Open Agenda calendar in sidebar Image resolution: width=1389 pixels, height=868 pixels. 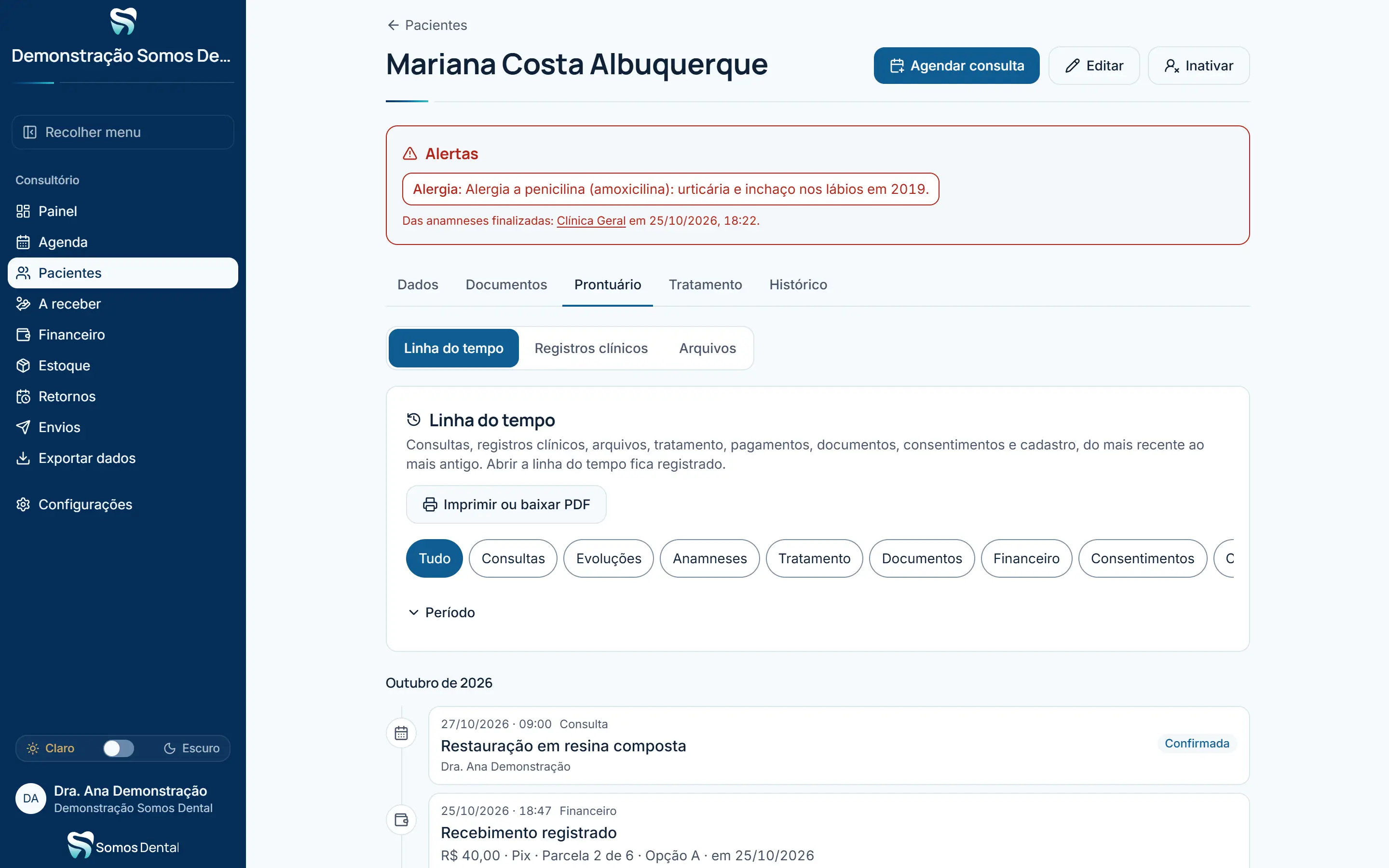(x=122, y=242)
